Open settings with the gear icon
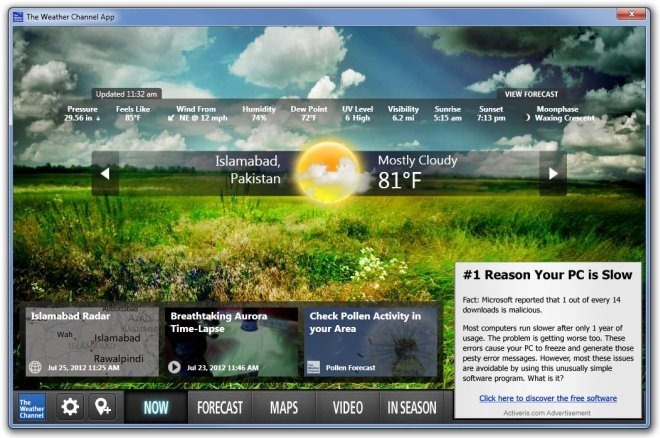 point(70,407)
